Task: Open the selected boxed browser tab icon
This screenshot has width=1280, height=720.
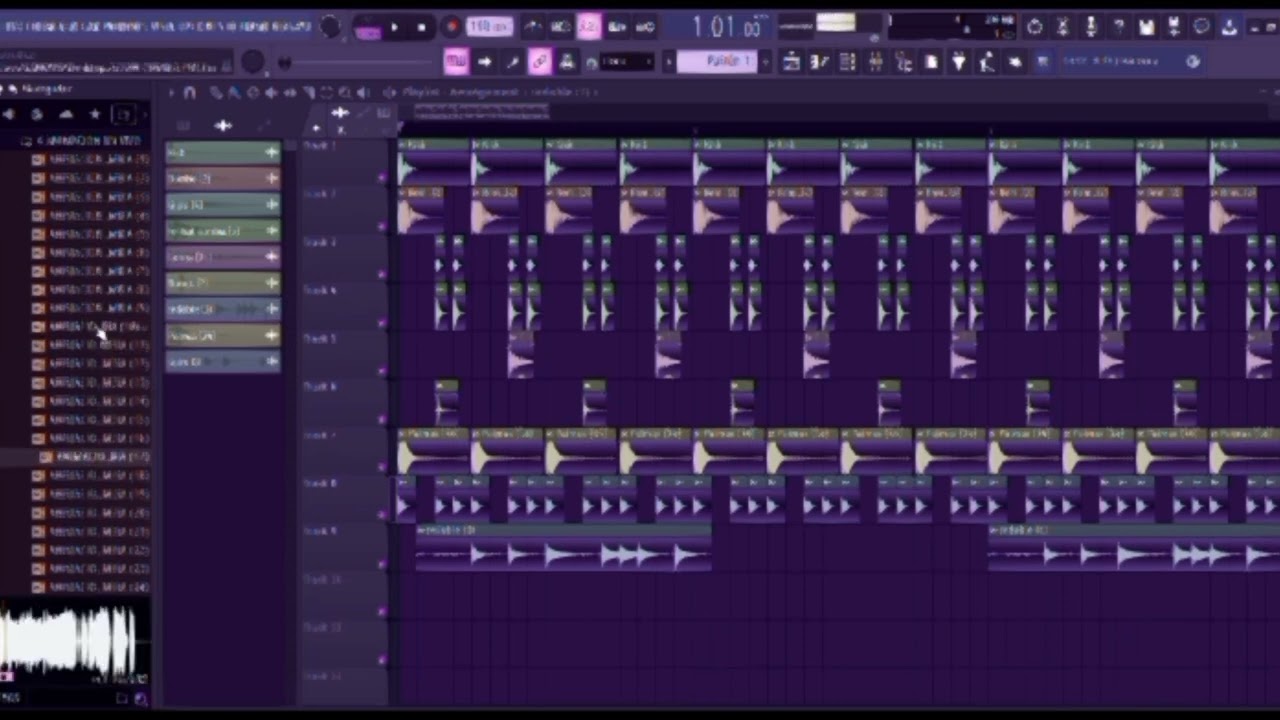Action: coord(123,114)
